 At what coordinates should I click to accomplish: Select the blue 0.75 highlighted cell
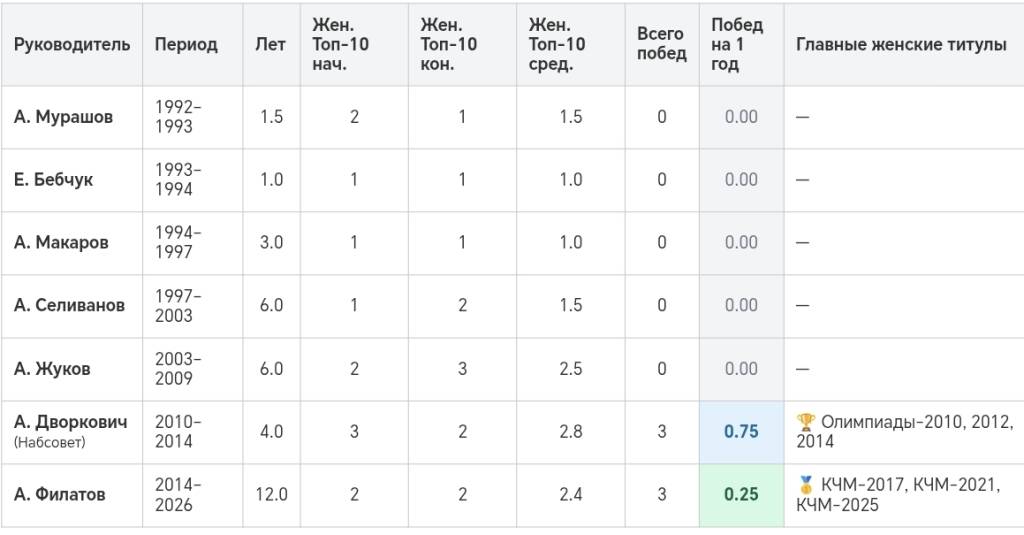[x=741, y=432]
